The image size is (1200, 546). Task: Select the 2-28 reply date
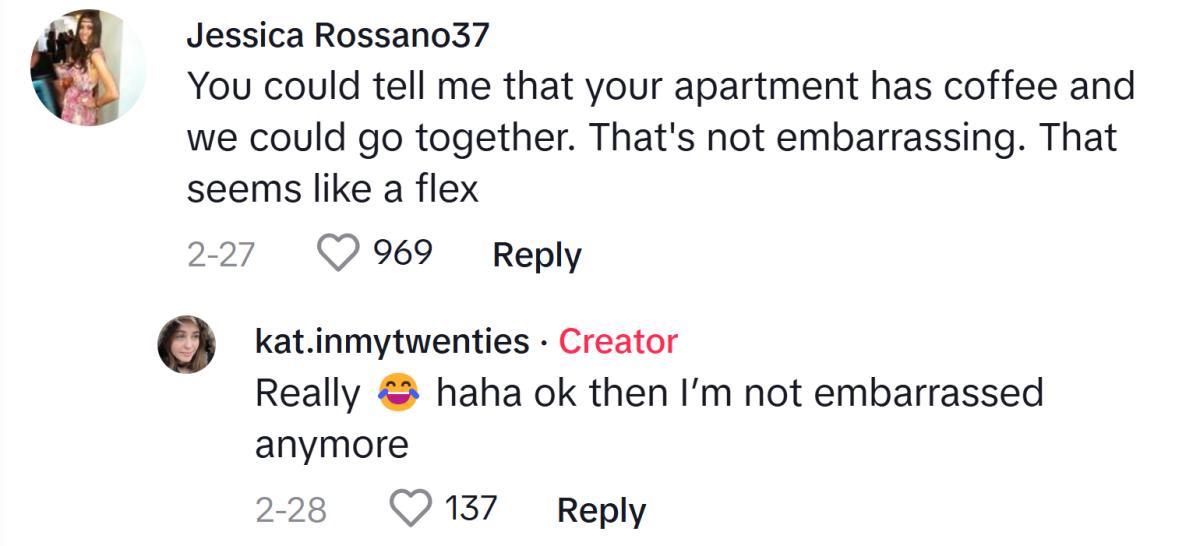coord(290,510)
